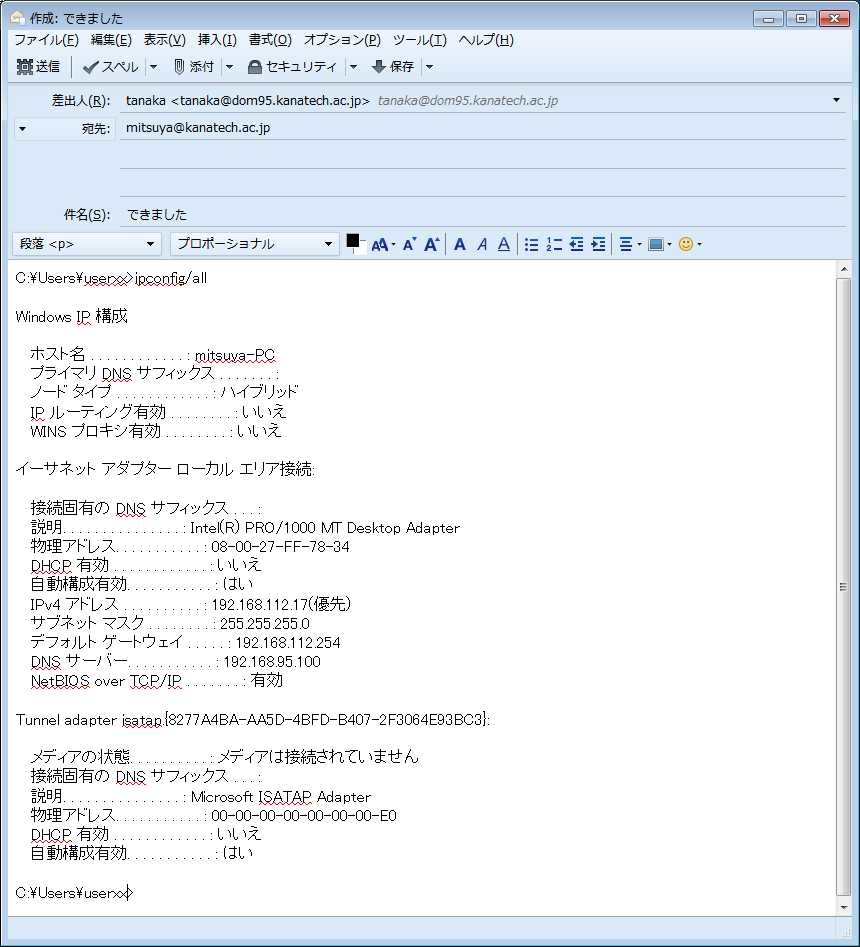Open the ファイル(F) menu

(47, 40)
